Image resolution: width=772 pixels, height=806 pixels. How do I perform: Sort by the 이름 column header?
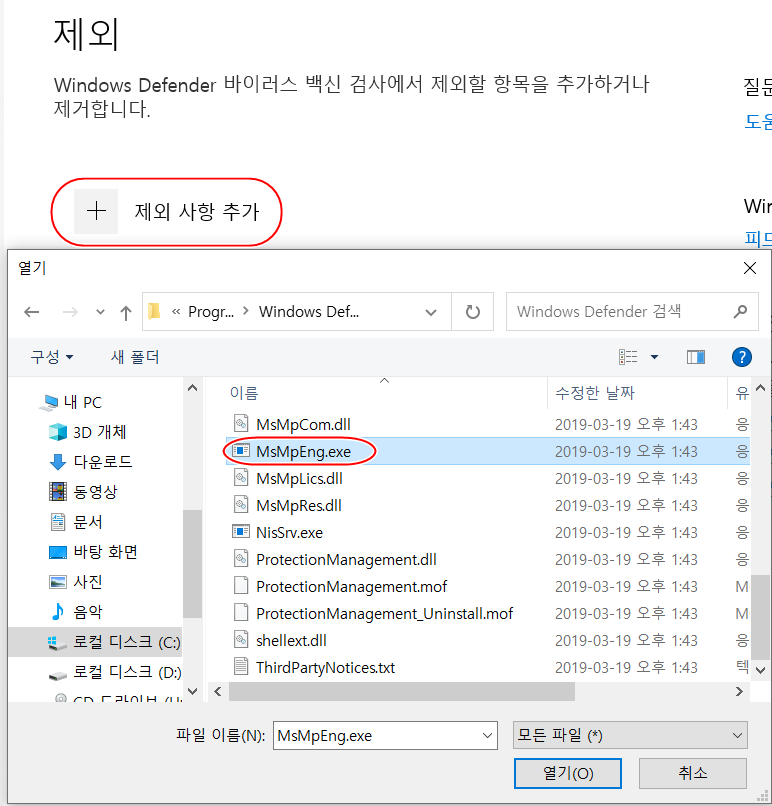244,393
